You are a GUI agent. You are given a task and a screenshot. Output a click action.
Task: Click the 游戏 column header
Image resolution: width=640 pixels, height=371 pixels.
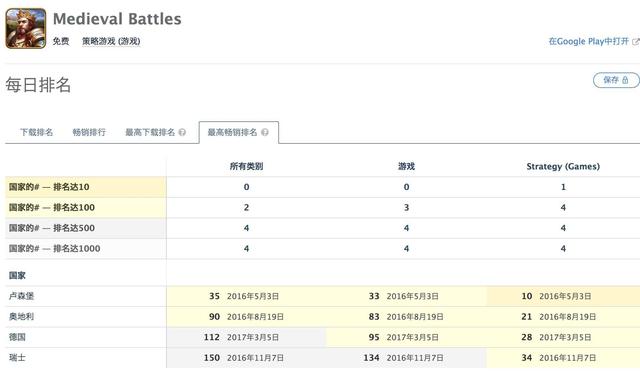click(406, 166)
